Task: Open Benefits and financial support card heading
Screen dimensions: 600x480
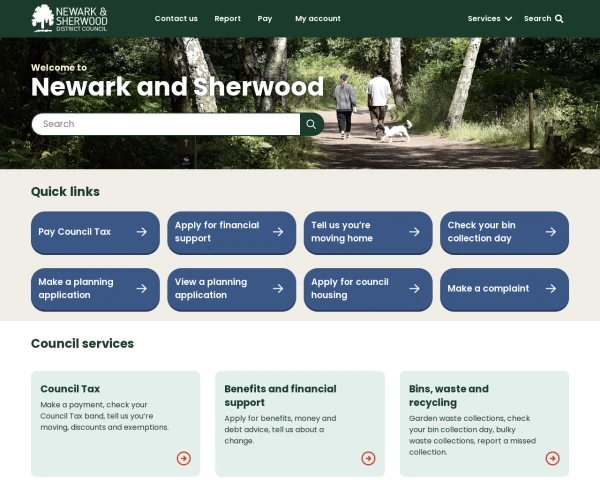Action: pyautogui.click(x=280, y=396)
